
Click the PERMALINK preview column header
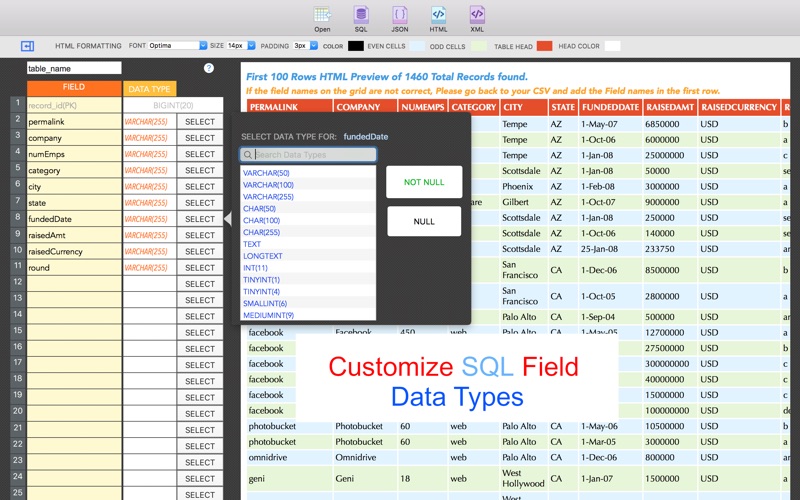[x=290, y=107]
